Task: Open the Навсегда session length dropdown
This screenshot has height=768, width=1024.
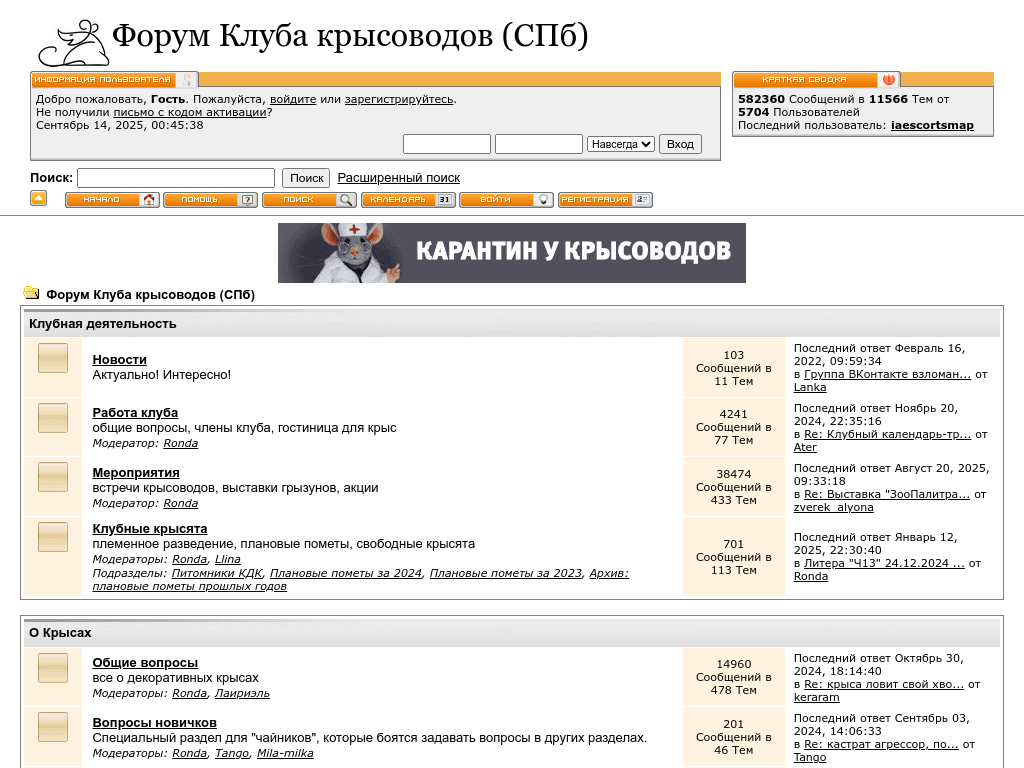Action: (x=621, y=144)
